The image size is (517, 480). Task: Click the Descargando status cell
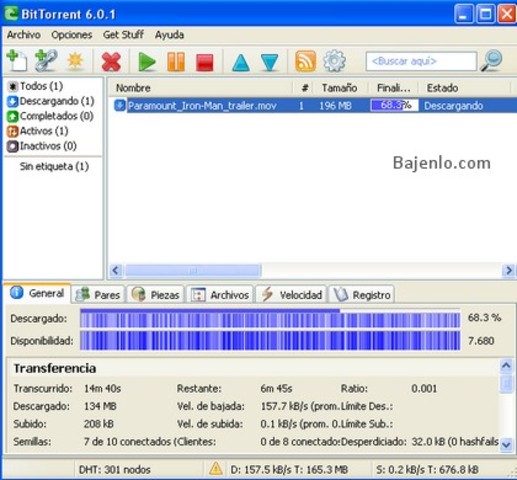click(x=453, y=106)
